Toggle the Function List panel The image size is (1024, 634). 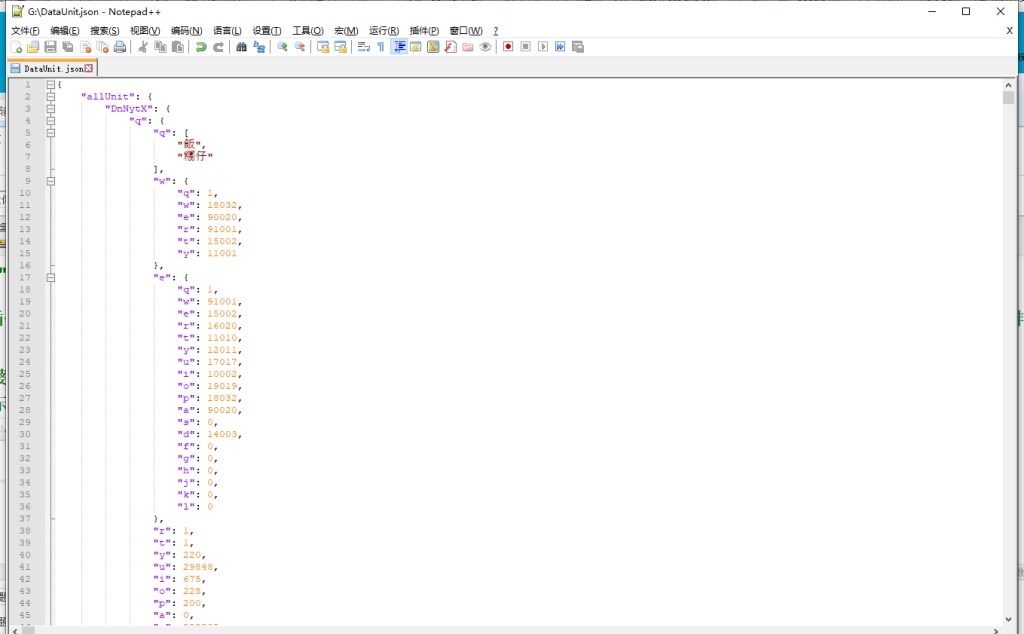(x=451, y=47)
